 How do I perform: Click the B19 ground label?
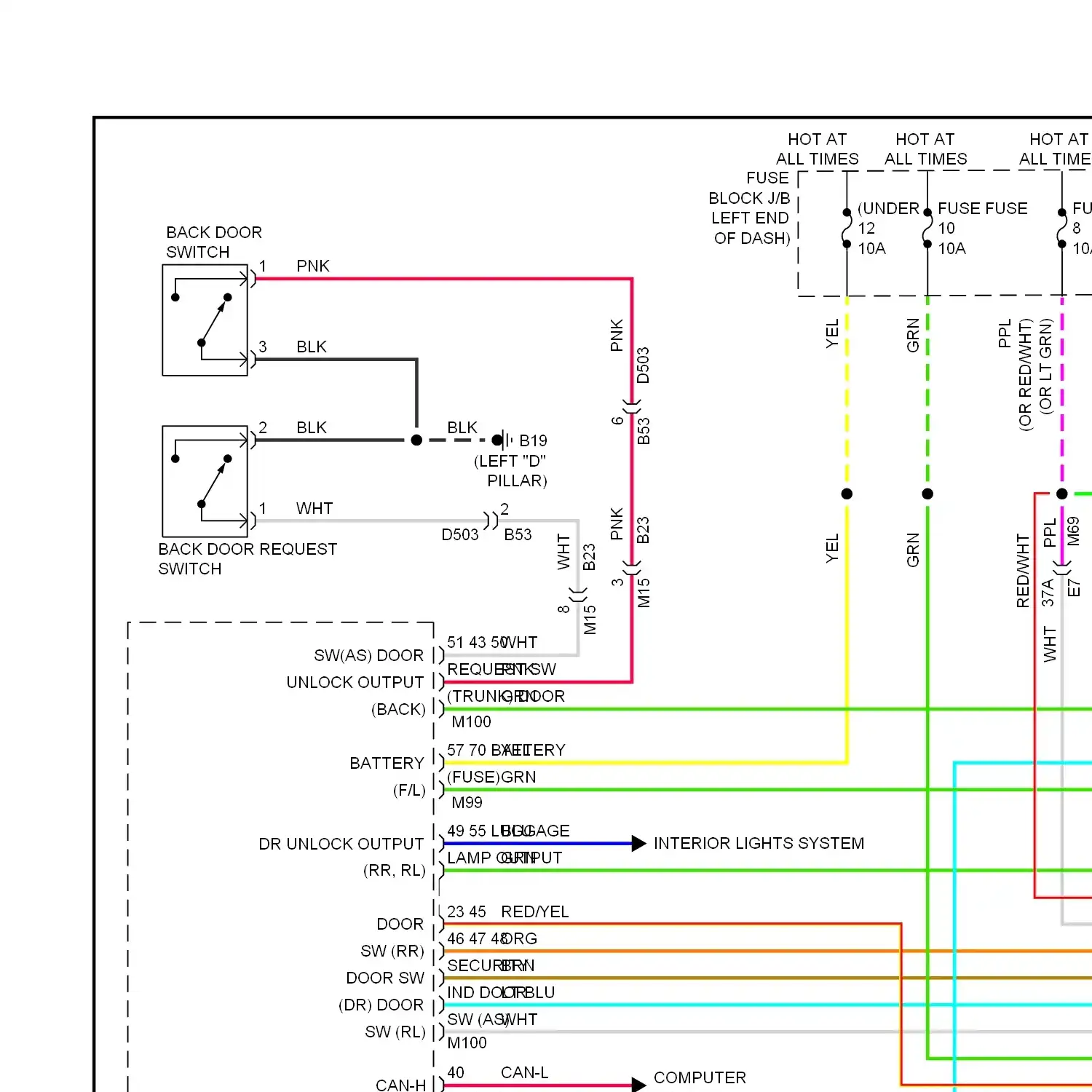(x=533, y=440)
